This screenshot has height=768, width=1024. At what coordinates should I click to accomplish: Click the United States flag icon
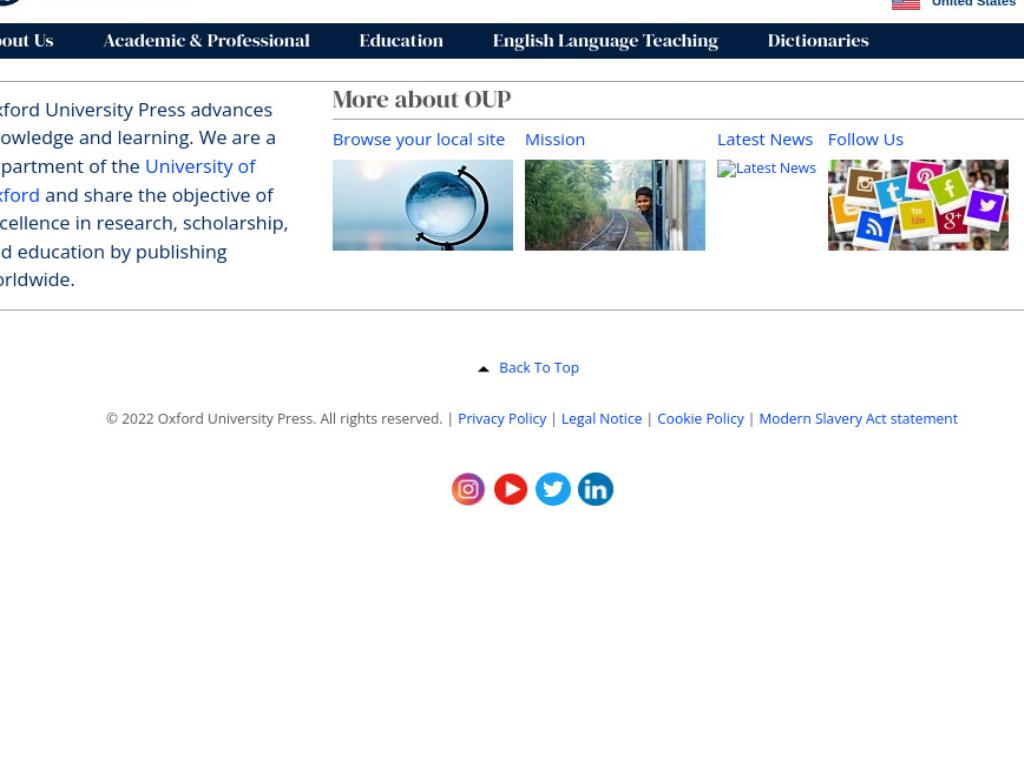(905, 5)
